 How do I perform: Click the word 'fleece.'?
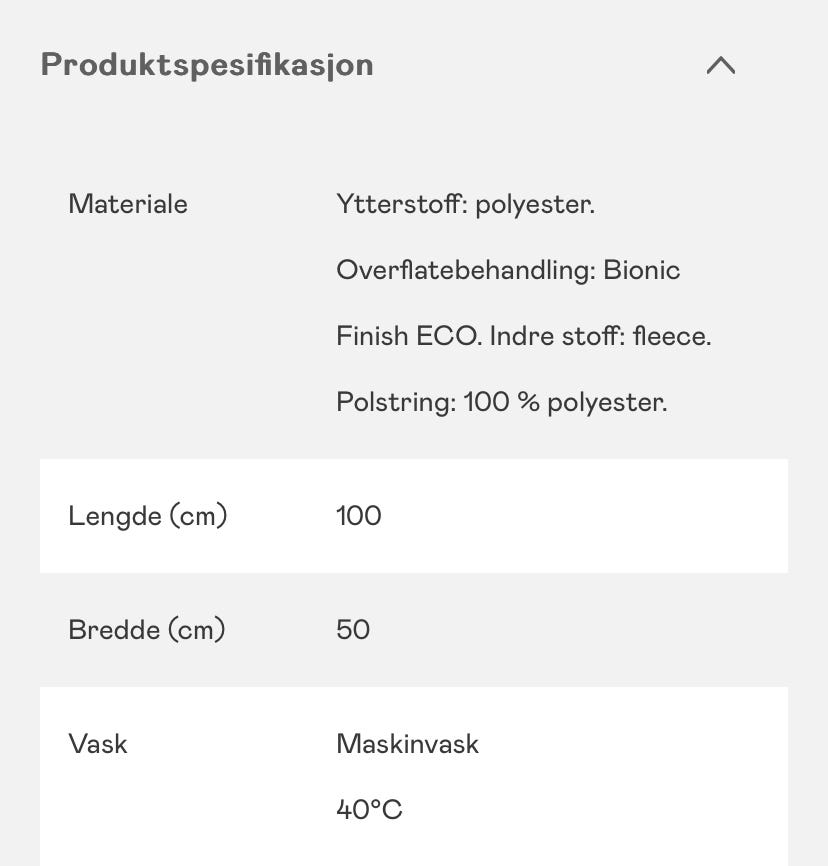pos(672,336)
